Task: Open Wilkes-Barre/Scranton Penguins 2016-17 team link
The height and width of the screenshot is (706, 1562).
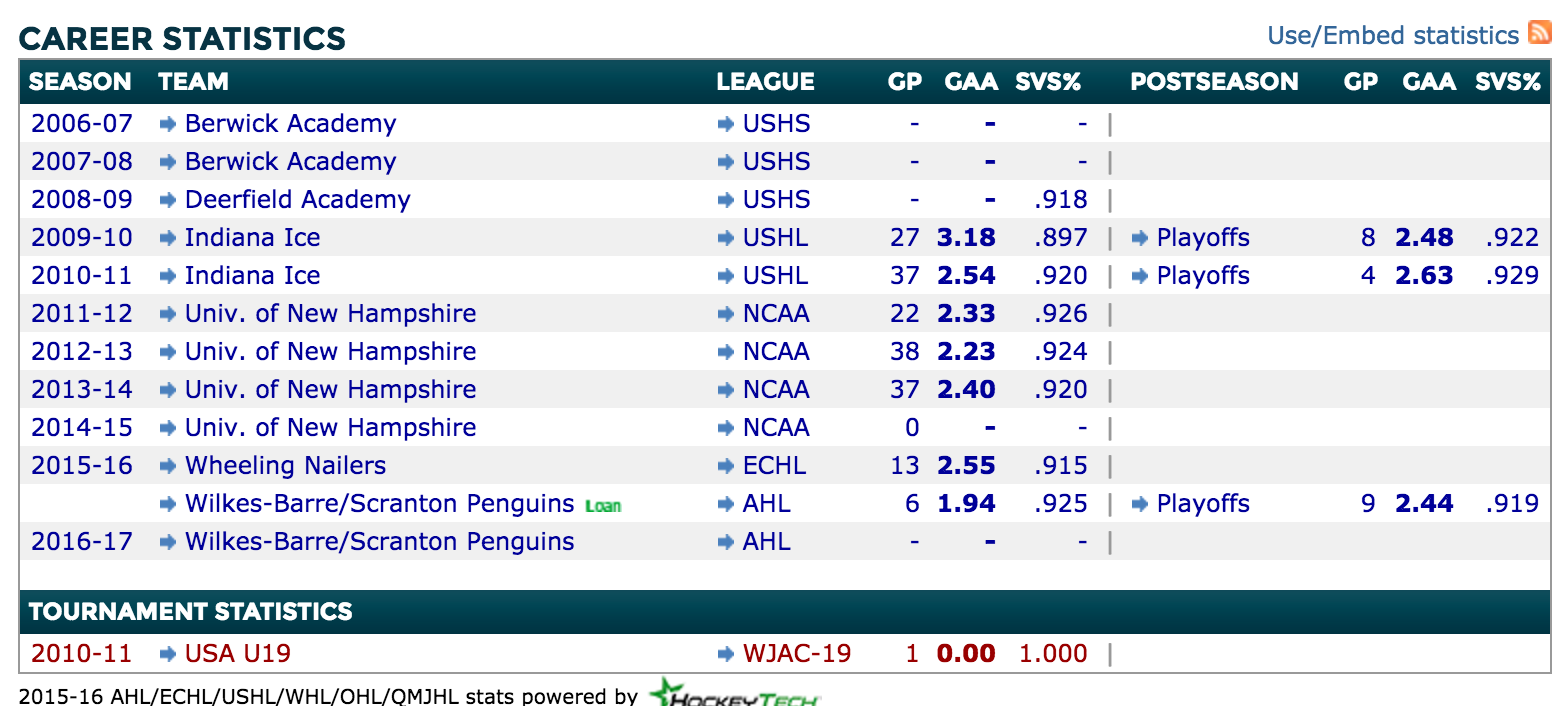Action: pos(380,541)
